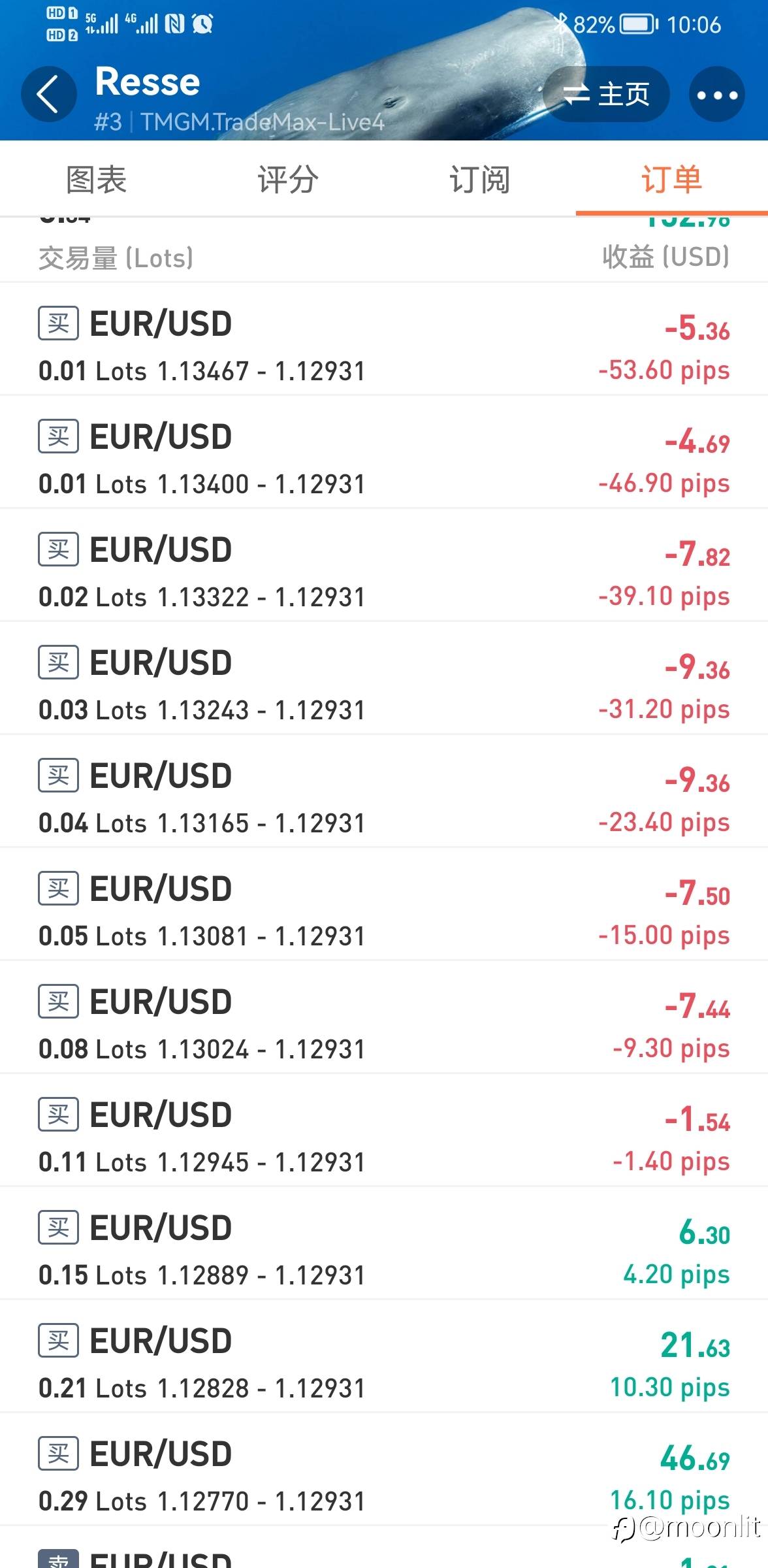Tap the back arrow icon

(x=48, y=94)
